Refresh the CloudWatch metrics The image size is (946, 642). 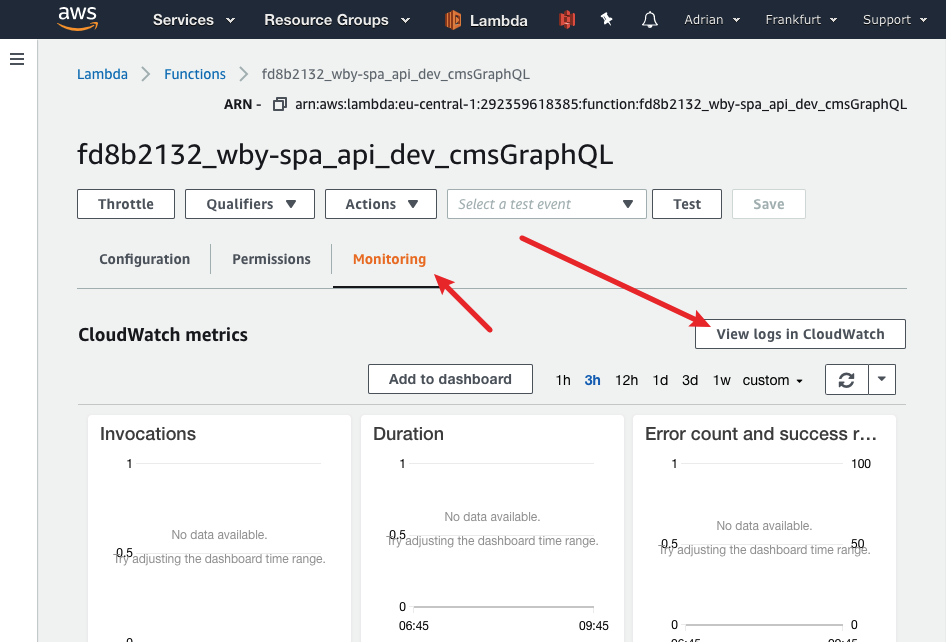pos(848,379)
